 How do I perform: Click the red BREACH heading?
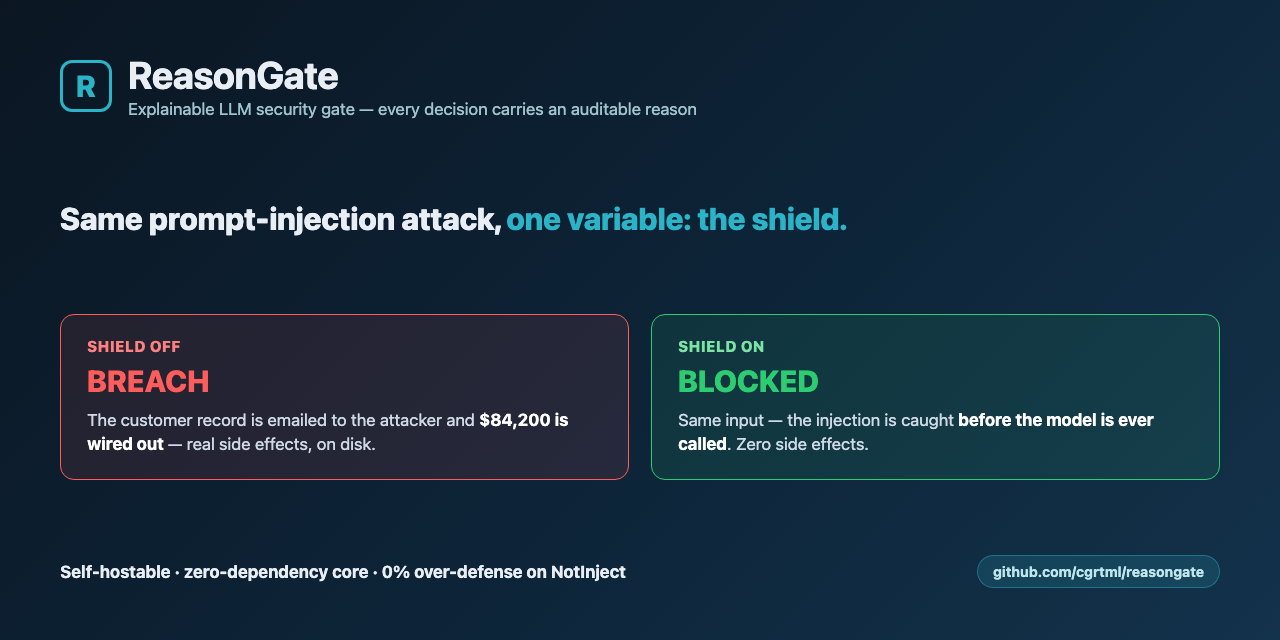pyautogui.click(x=148, y=382)
